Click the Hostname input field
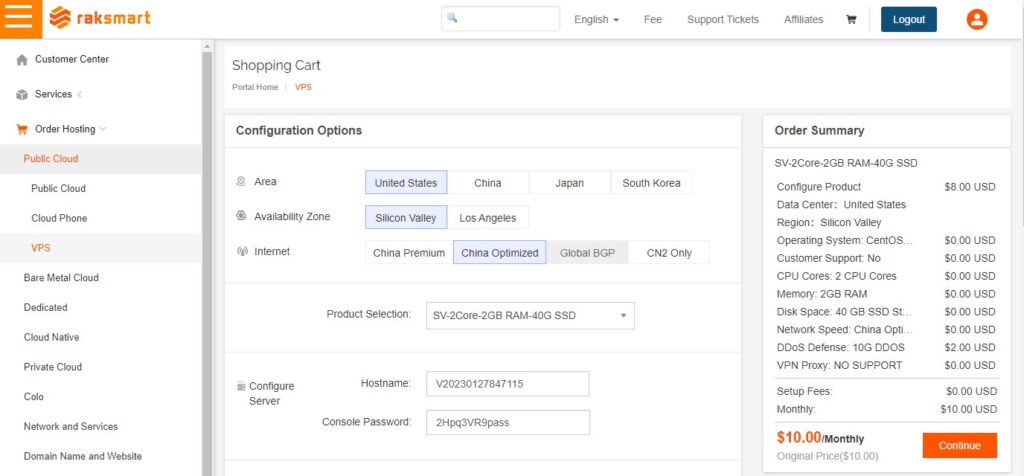 [x=507, y=384]
